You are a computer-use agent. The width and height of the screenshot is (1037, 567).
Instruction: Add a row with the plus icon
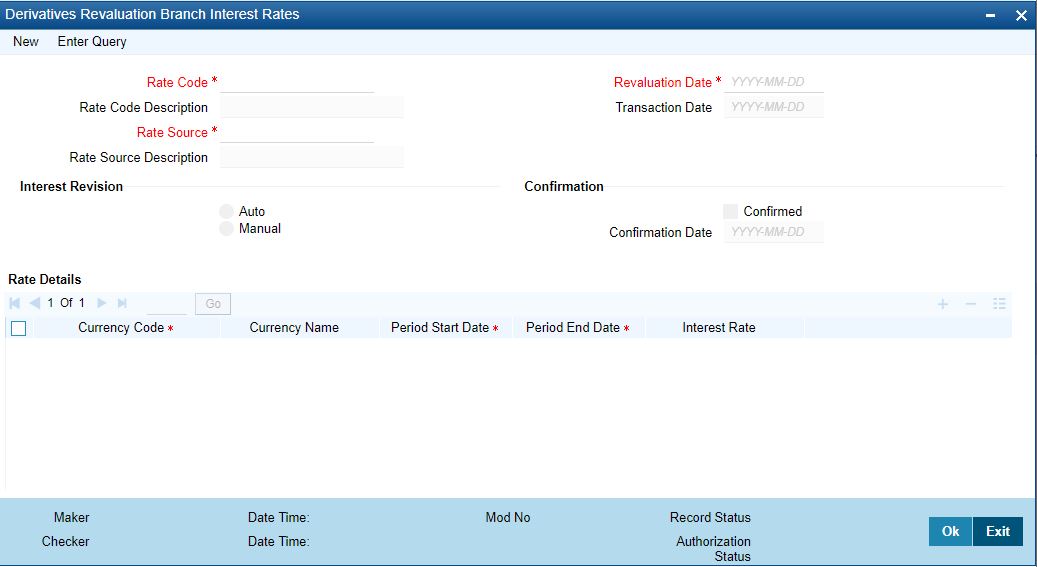[x=942, y=304]
